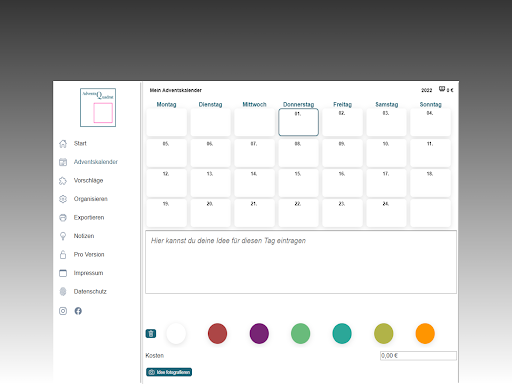Select the red color swatch
This screenshot has width=512, height=384.
click(217, 333)
